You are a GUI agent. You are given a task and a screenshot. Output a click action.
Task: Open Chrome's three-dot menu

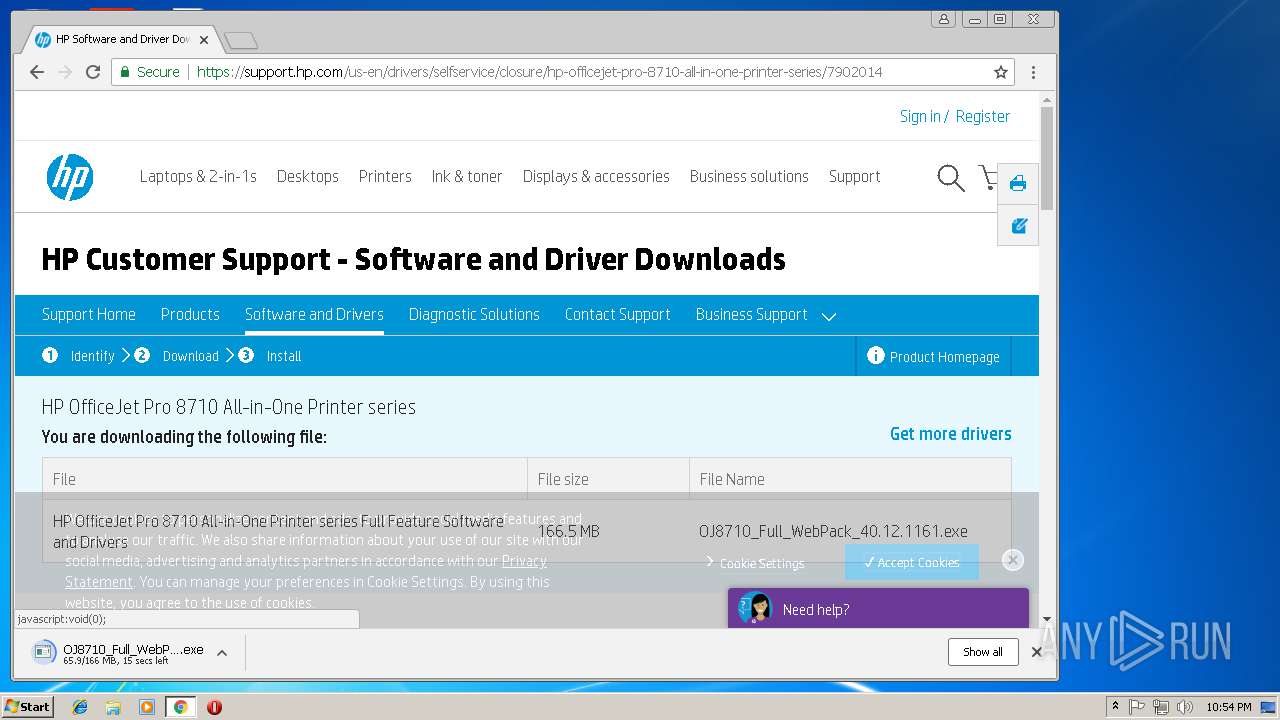click(1033, 72)
